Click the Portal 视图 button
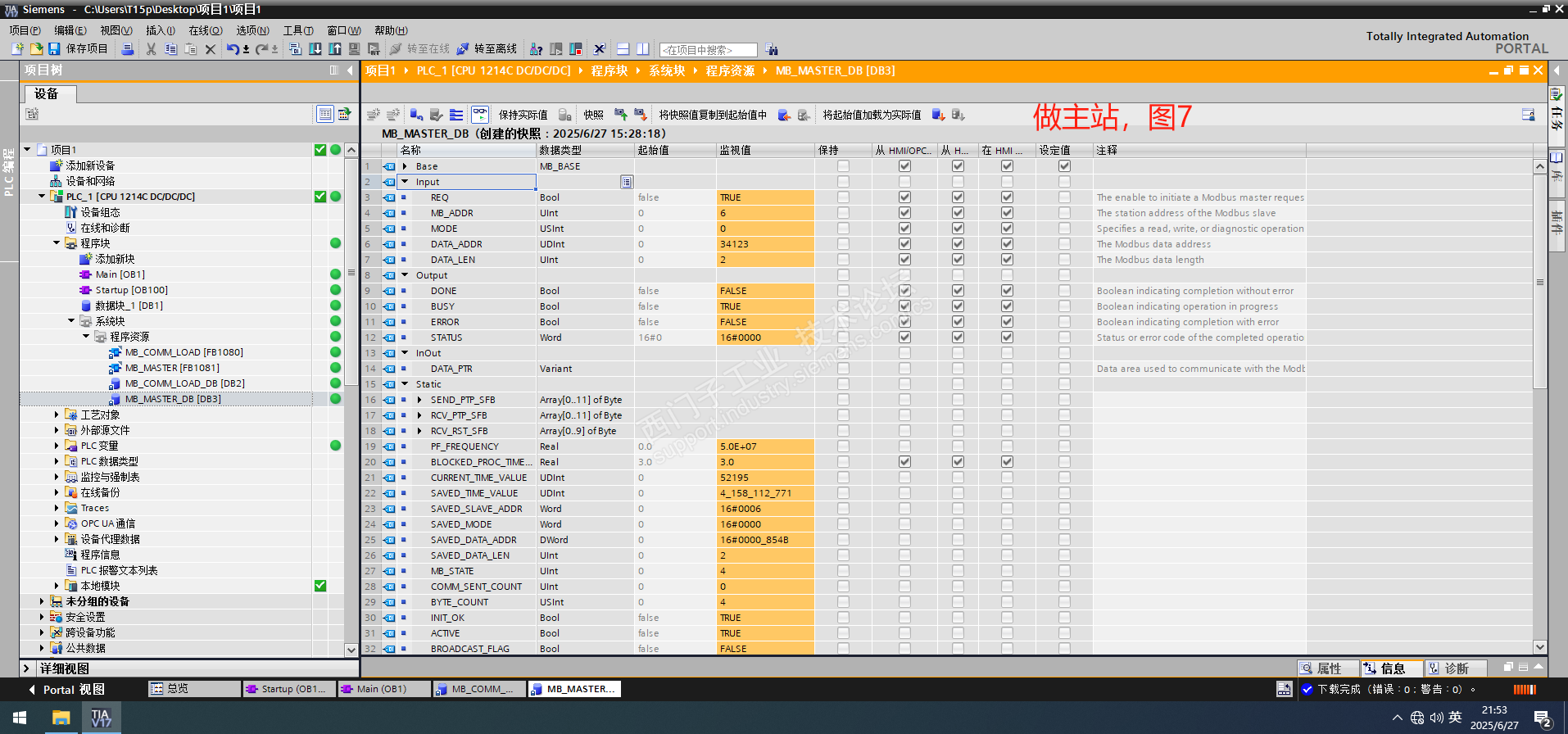Viewport: 1568px width, 734px height. click(72, 690)
